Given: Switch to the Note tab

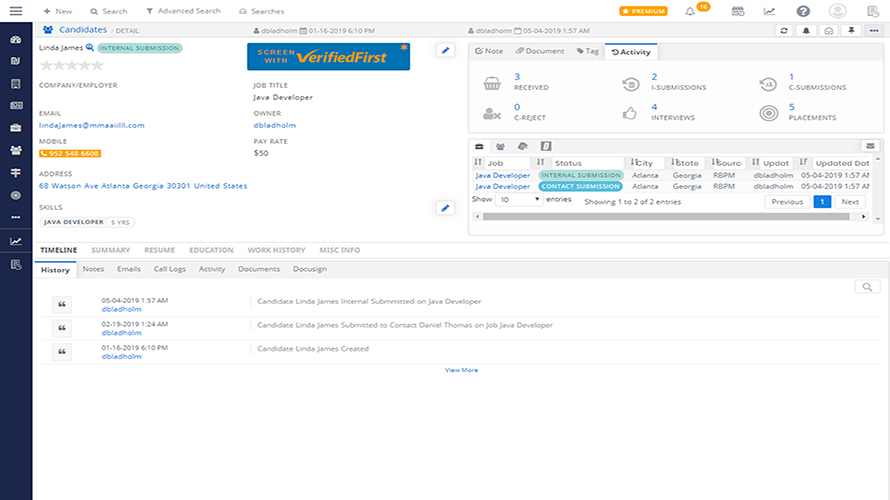Looking at the screenshot, I should [489, 51].
